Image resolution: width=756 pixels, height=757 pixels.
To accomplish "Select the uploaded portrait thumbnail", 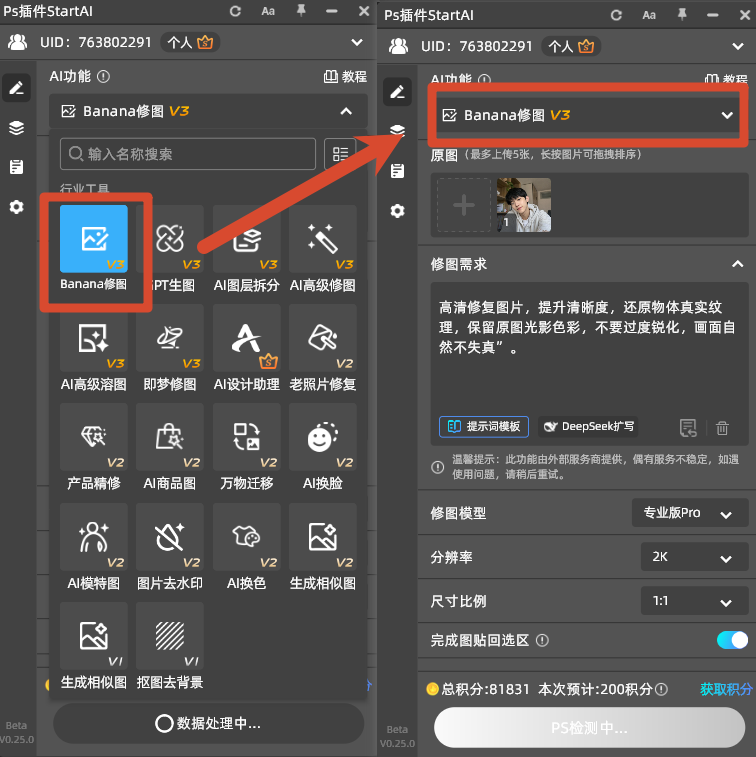I will [524, 205].
